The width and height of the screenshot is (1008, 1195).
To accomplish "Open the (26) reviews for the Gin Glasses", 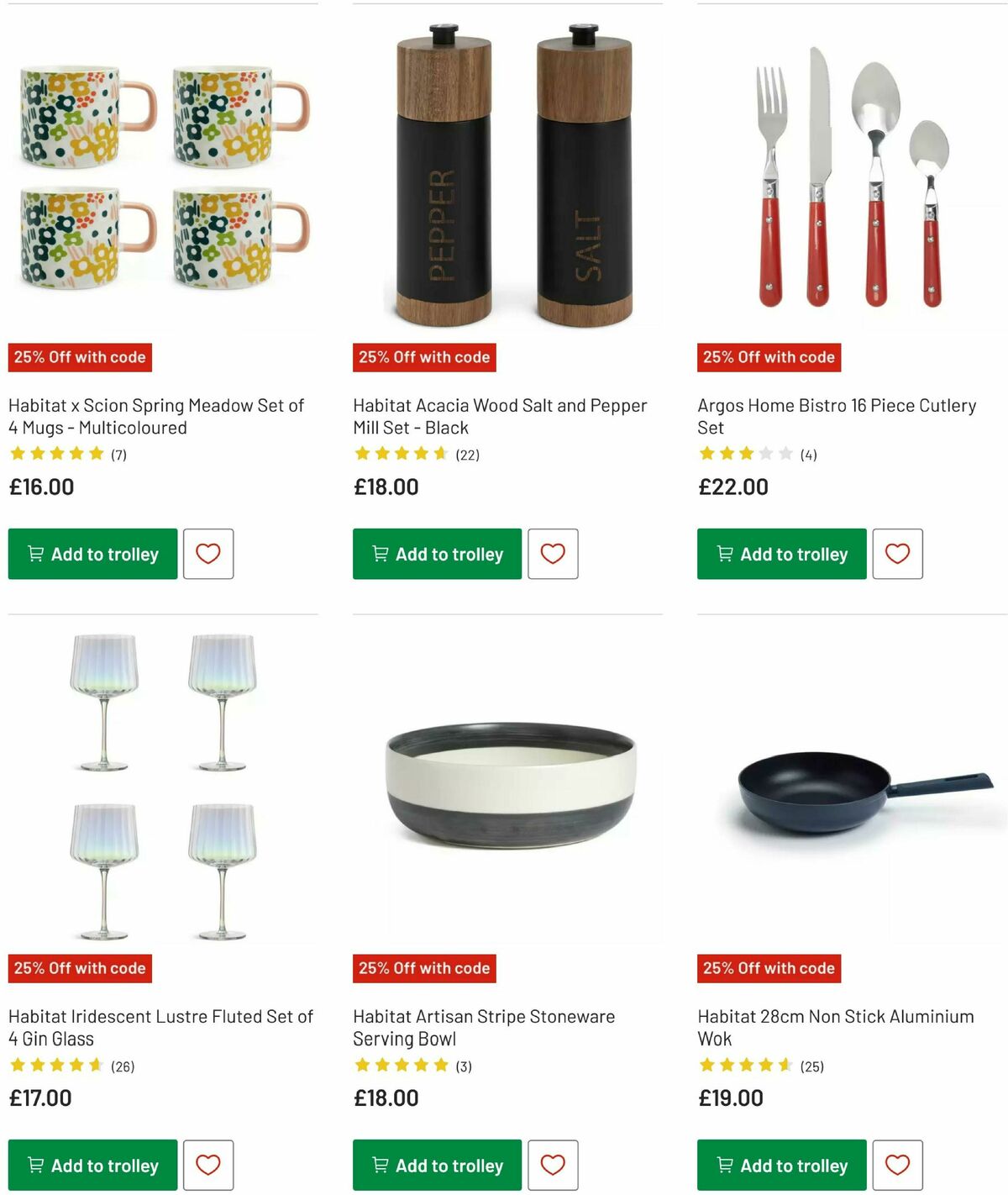I will [121, 1065].
